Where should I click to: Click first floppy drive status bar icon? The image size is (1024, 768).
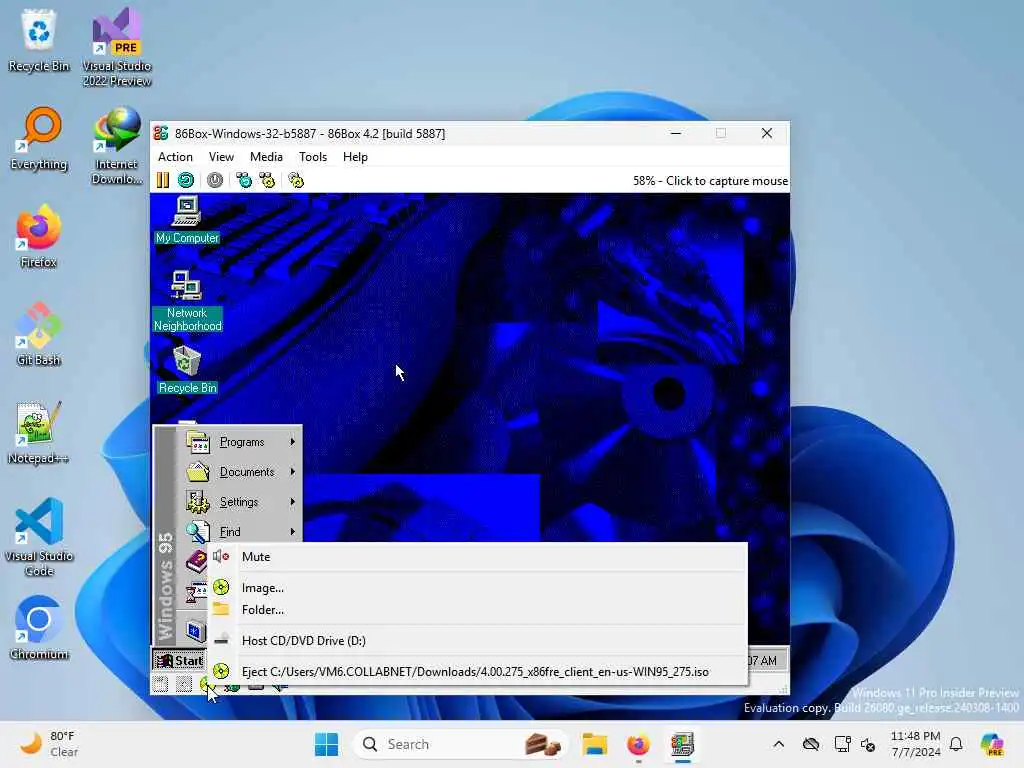161,684
